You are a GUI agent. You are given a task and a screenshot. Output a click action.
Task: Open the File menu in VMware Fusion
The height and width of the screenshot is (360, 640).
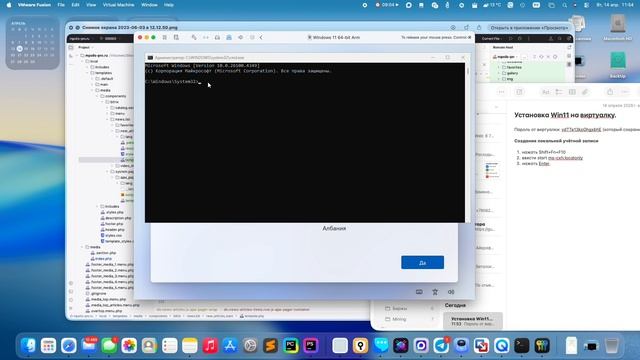coord(61,5)
